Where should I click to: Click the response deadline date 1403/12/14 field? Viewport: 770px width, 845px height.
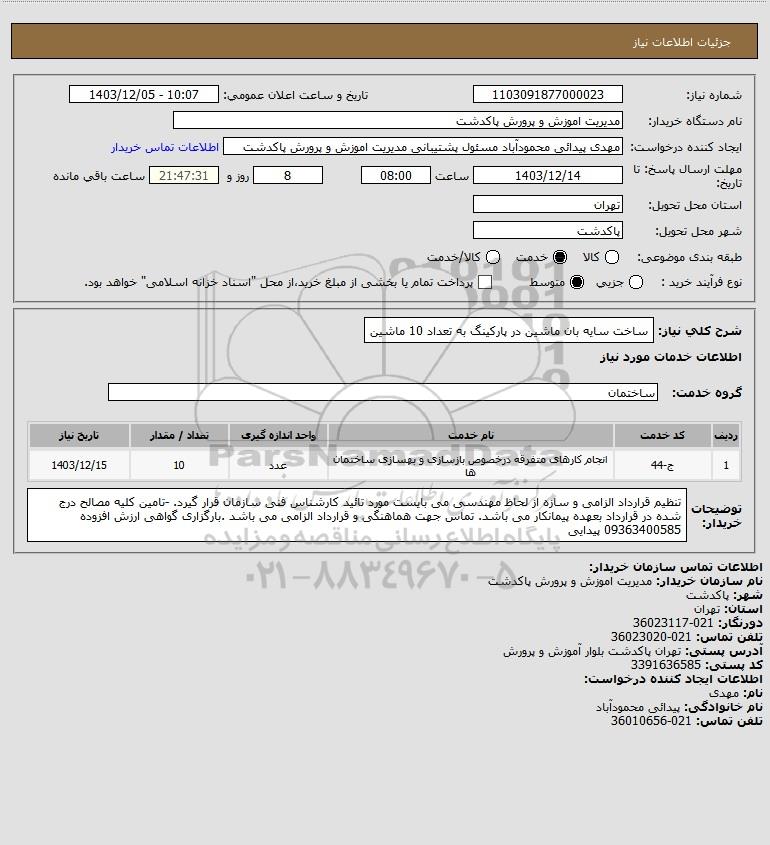pyautogui.click(x=547, y=176)
